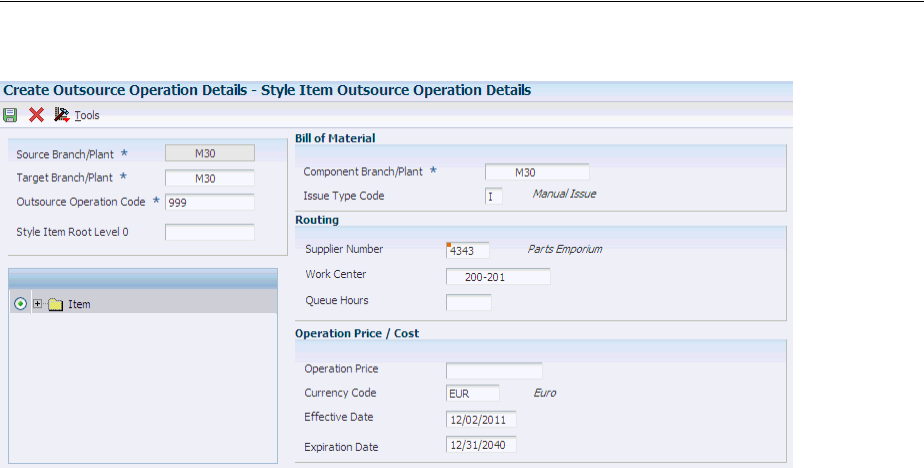
Task: Select the Item tree label
Action: tap(79, 304)
